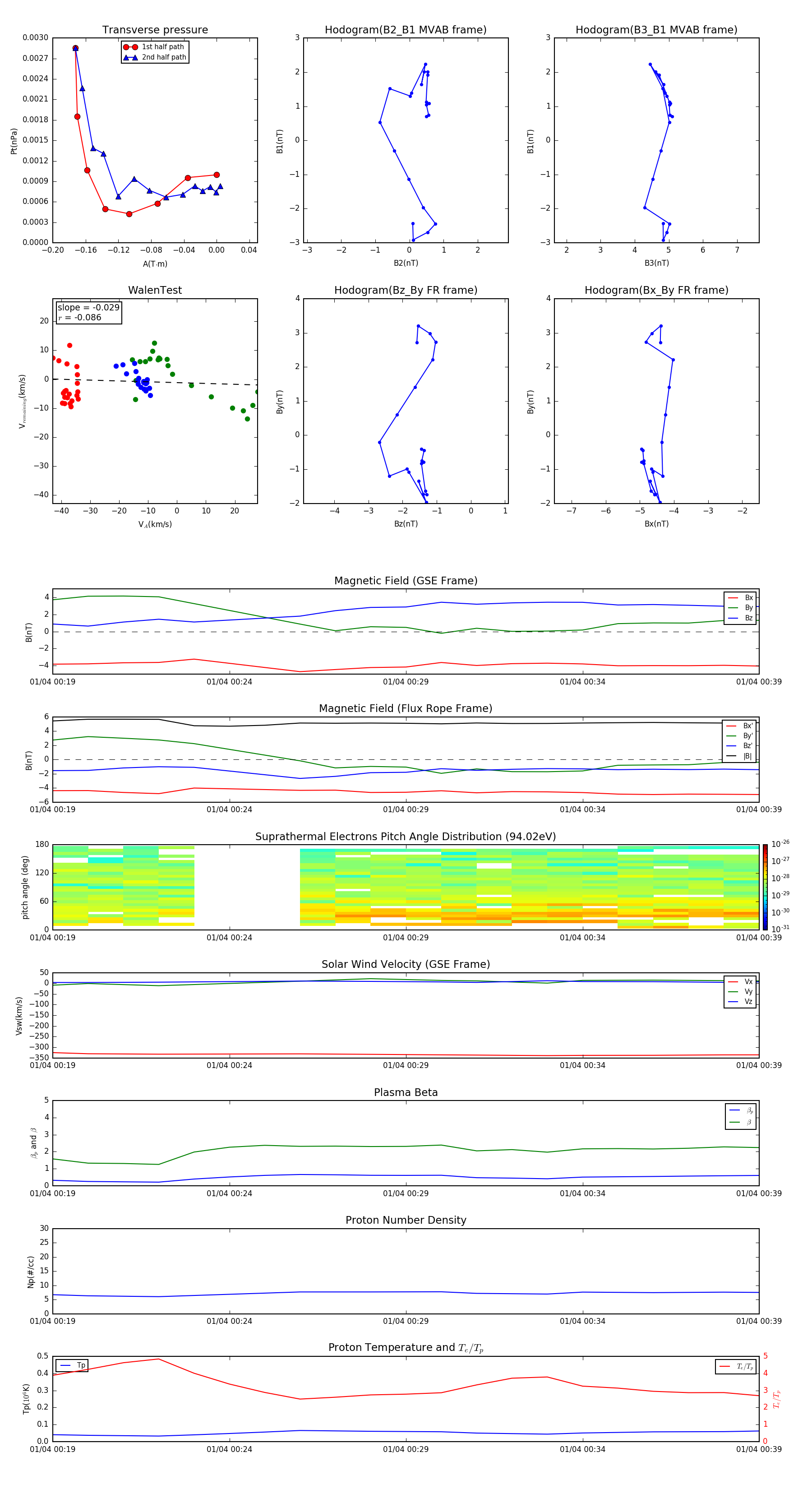Screen dimensions: 812x1489
Task: Click the "B2(nT)" axis label
Action: tap(406, 263)
